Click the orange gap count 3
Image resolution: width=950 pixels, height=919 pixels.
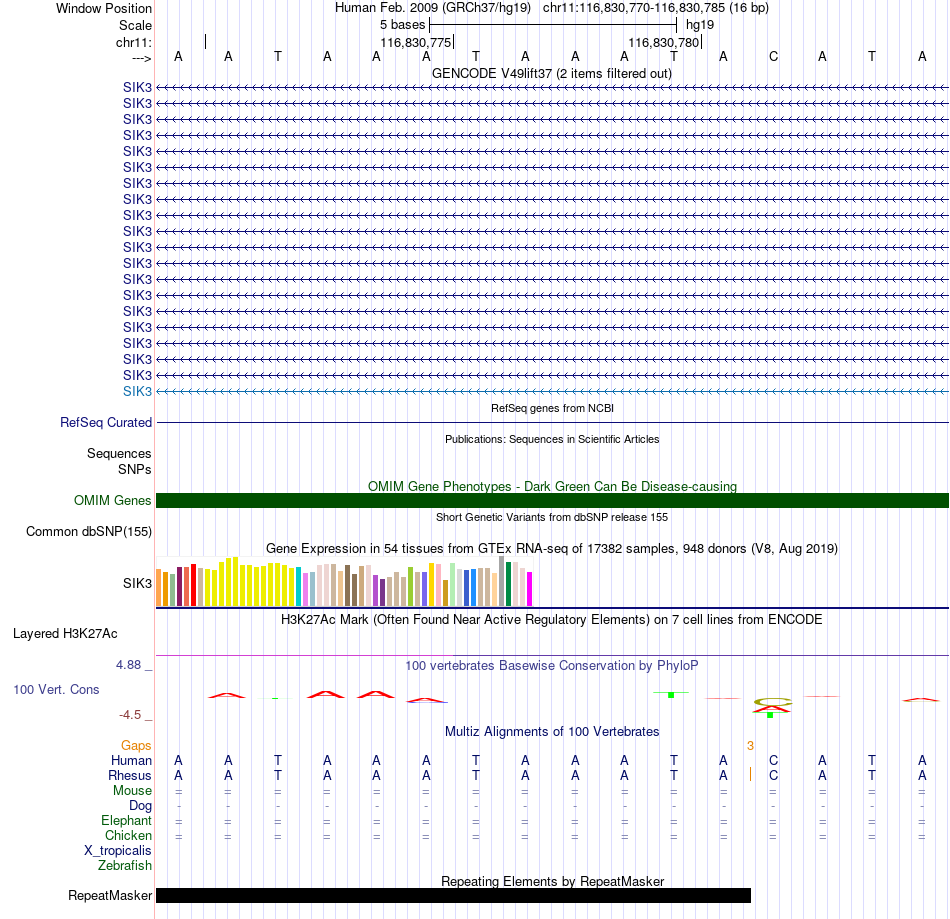750,746
